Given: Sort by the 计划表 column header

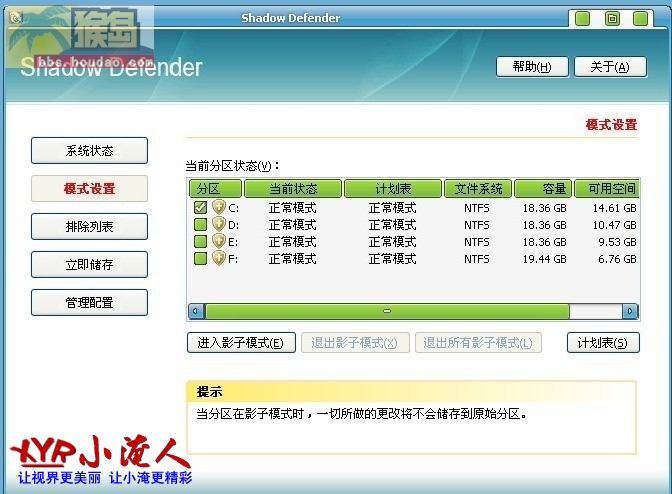Looking at the screenshot, I should click(393, 189).
